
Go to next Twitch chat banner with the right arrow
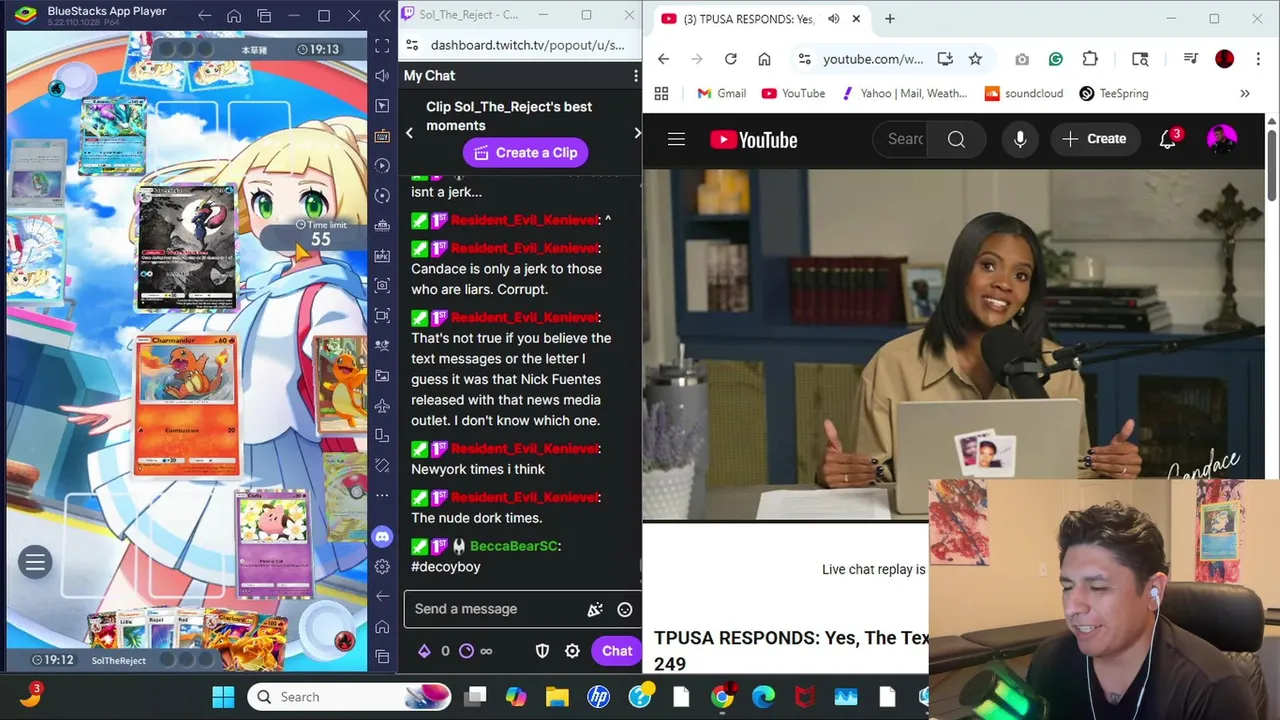coord(637,133)
